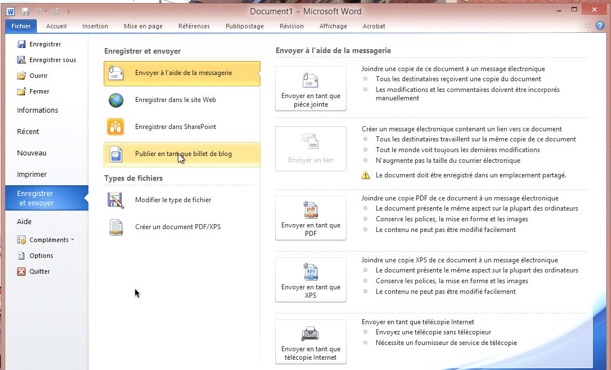The width and height of the screenshot is (611, 370).
Task: Click the Envoyer en tant que PDF button
Action: [311, 218]
